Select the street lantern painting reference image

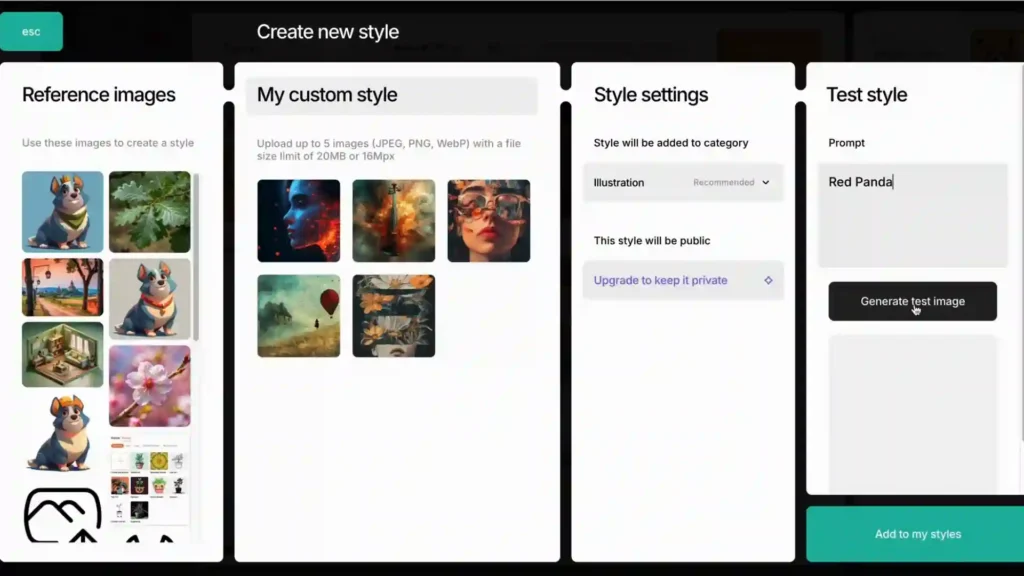tap(62, 288)
